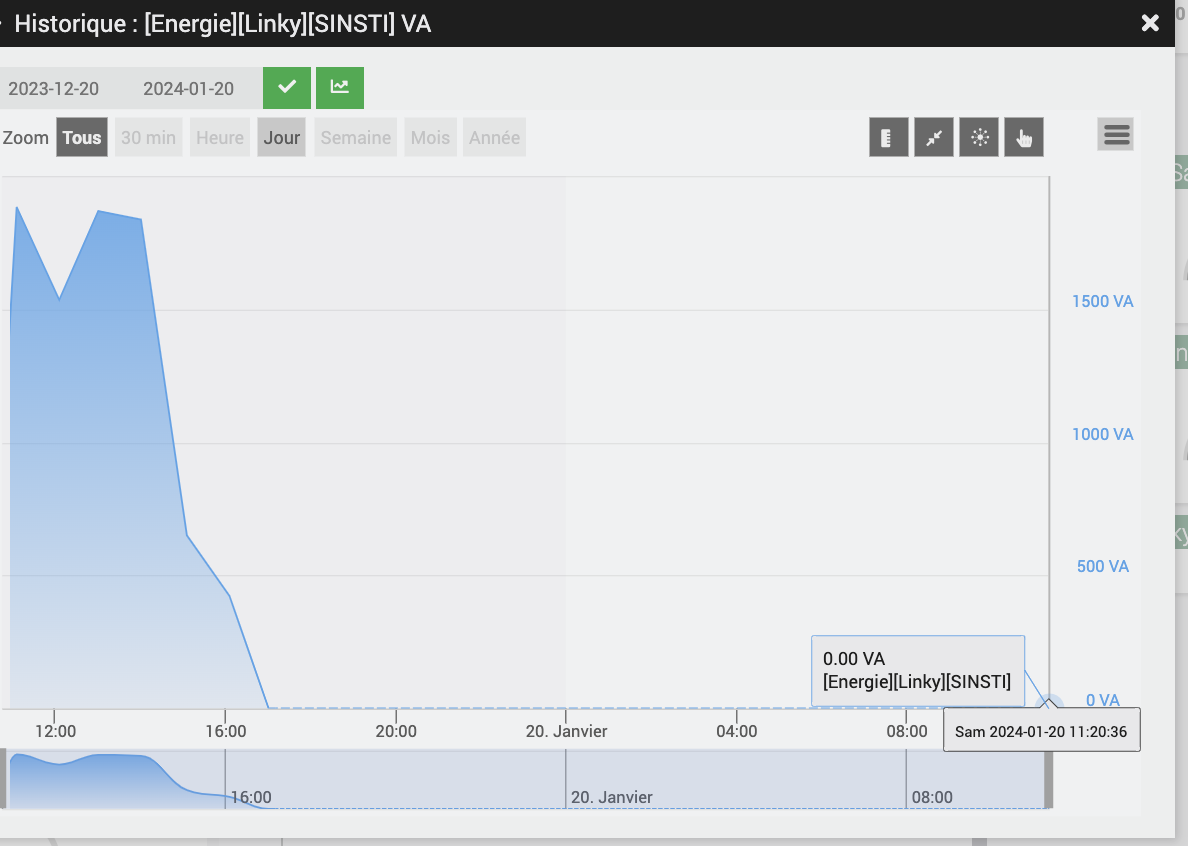Select the Semaine zoom range
This screenshot has width=1188, height=846.
click(x=355, y=137)
